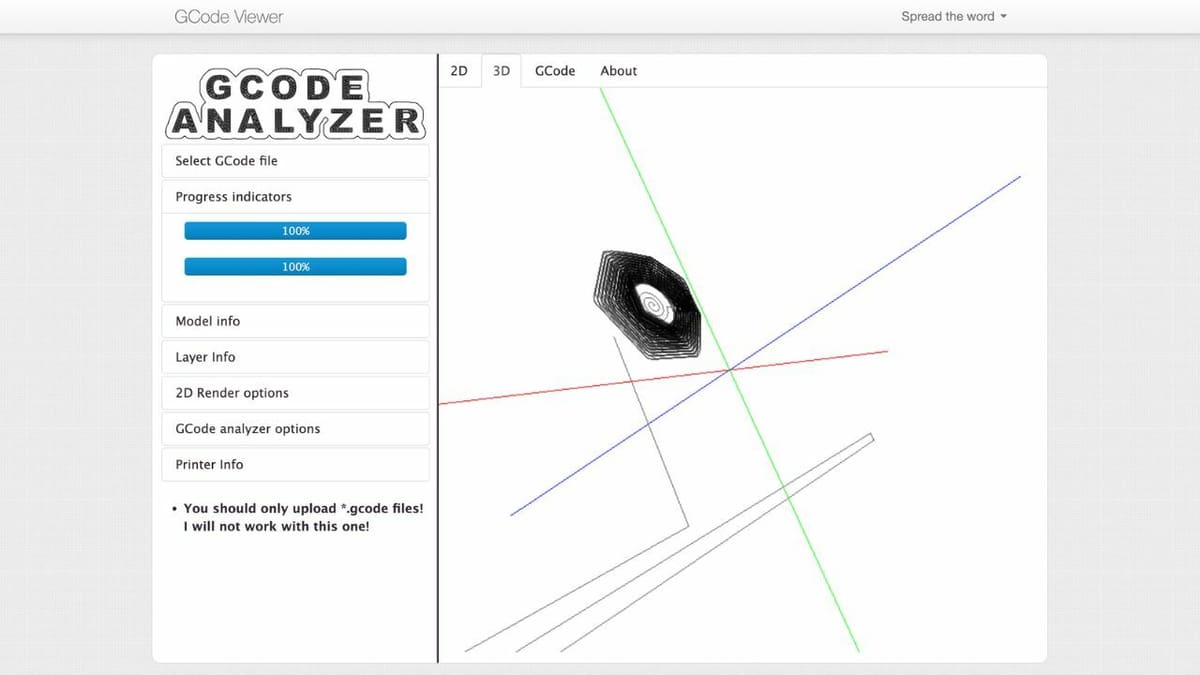Go to the About tab
This screenshot has width=1200, height=675.
pos(618,71)
